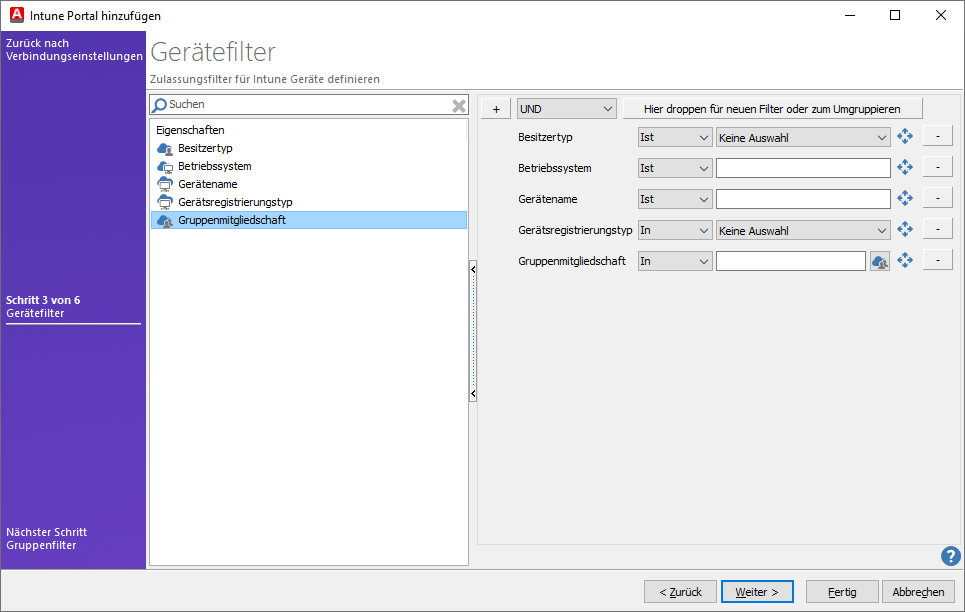The width and height of the screenshot is (965, 612).
Task: Click the application logo in title bar
Action: pos(17,15)
